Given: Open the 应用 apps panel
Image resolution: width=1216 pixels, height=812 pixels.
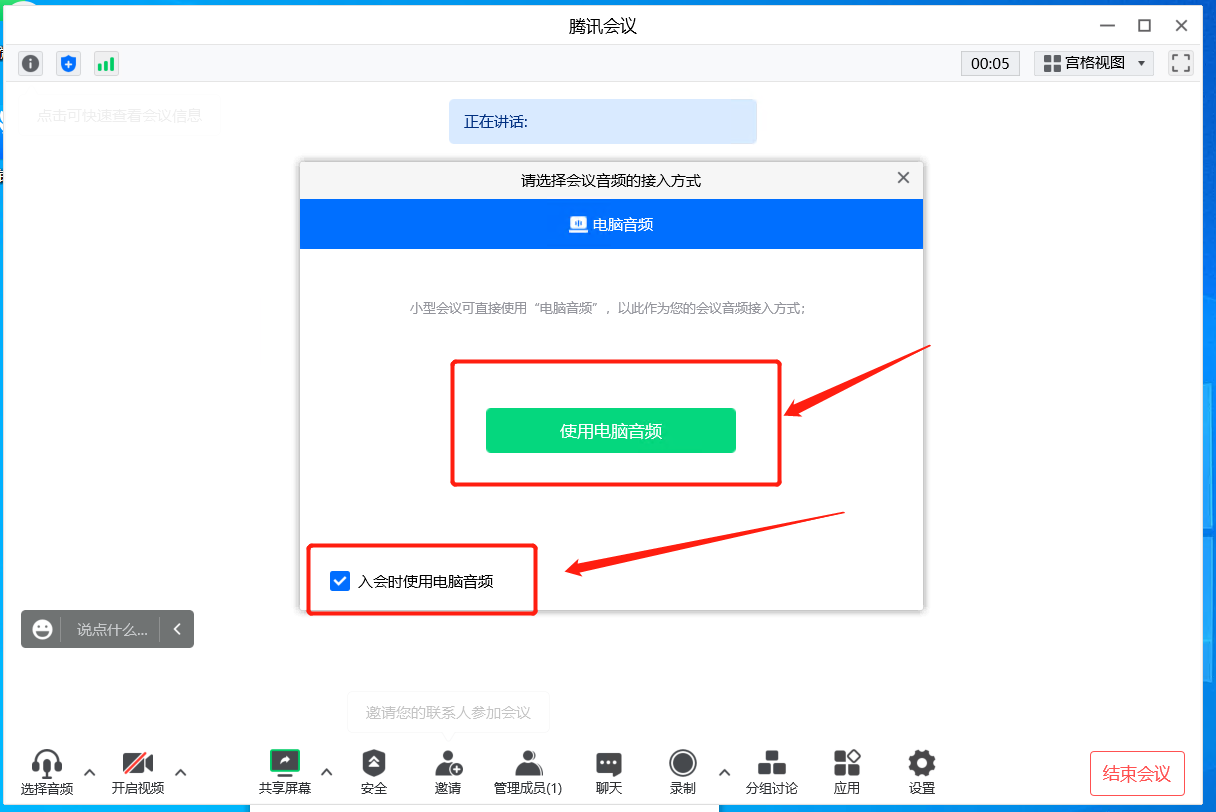Looking at the screenshot, I should [847, 772].
